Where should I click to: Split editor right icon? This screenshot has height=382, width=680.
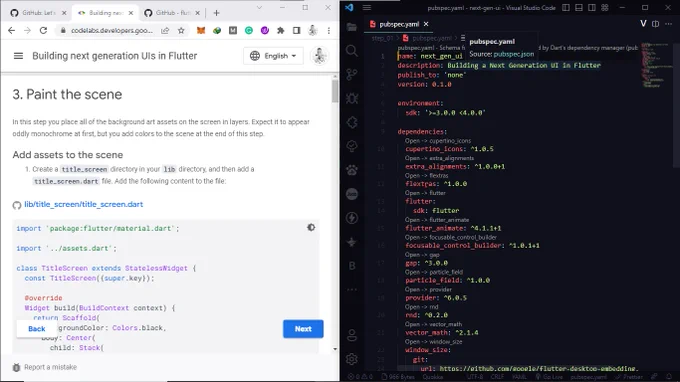coord(655,24)
